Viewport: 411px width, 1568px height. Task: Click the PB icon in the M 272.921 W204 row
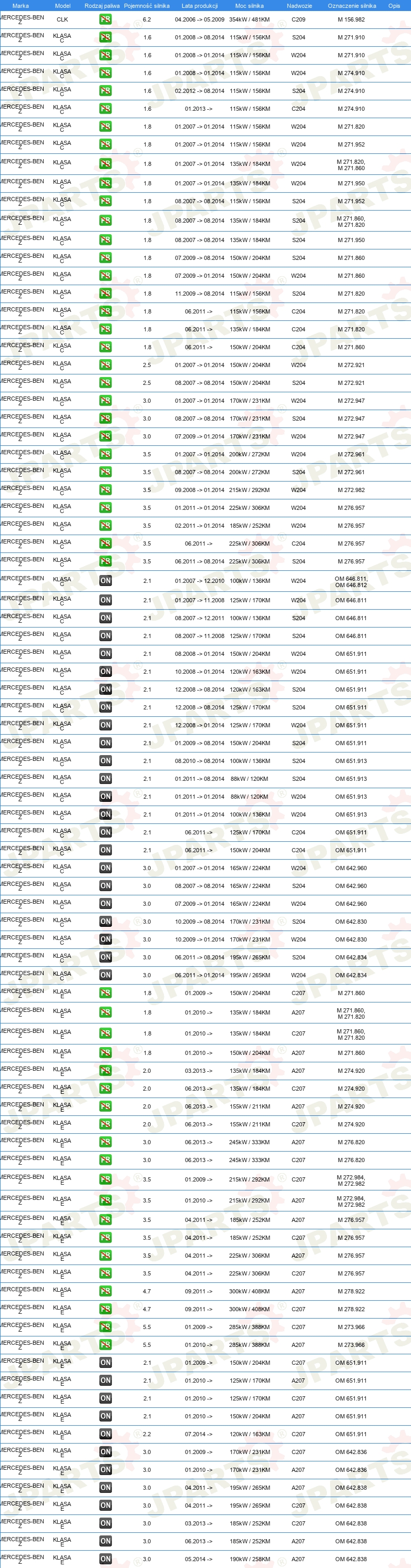tap(105, 364)
